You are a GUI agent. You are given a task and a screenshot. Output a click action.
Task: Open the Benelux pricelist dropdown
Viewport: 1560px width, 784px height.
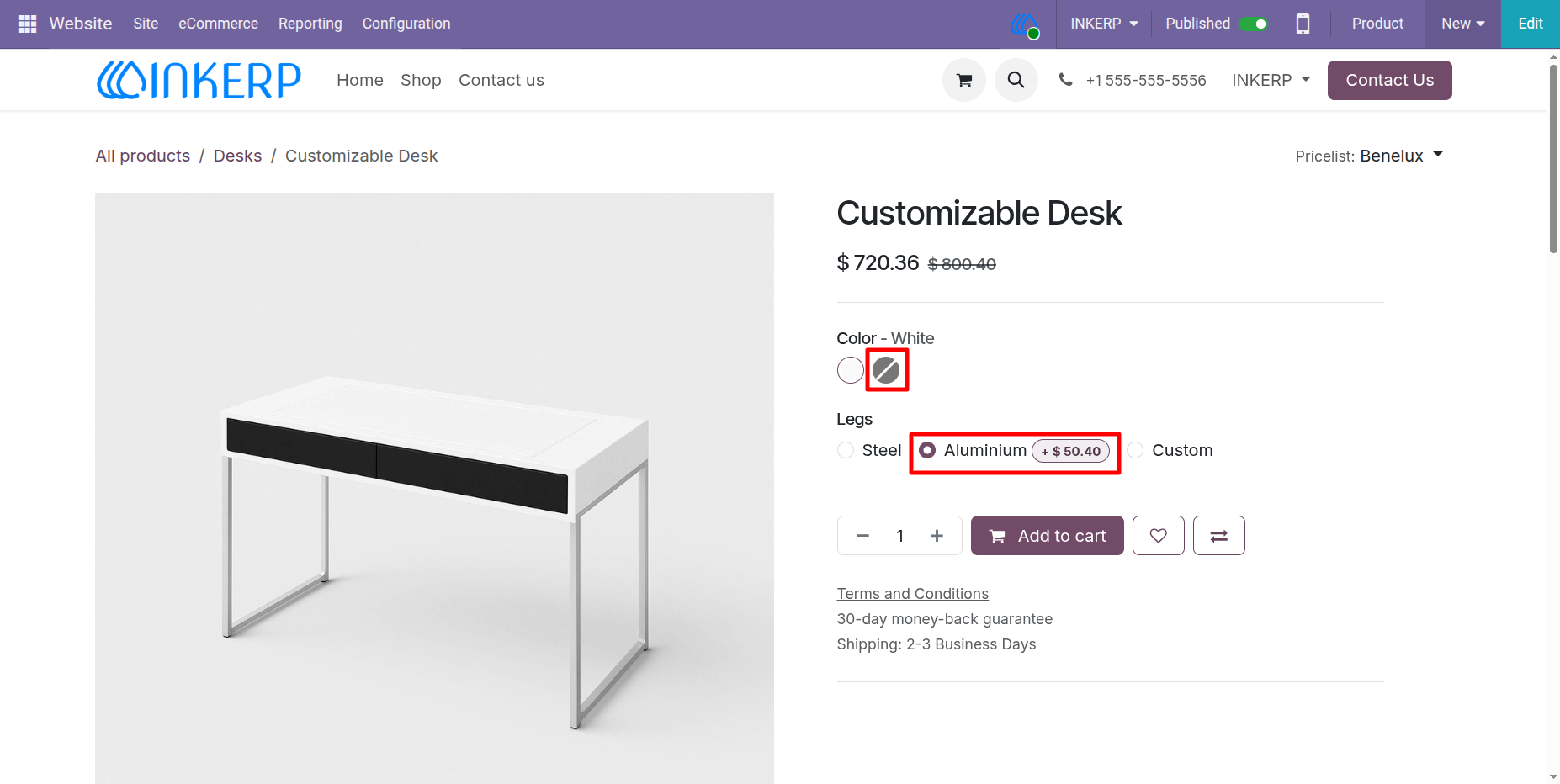click(x=1401, y=156)
